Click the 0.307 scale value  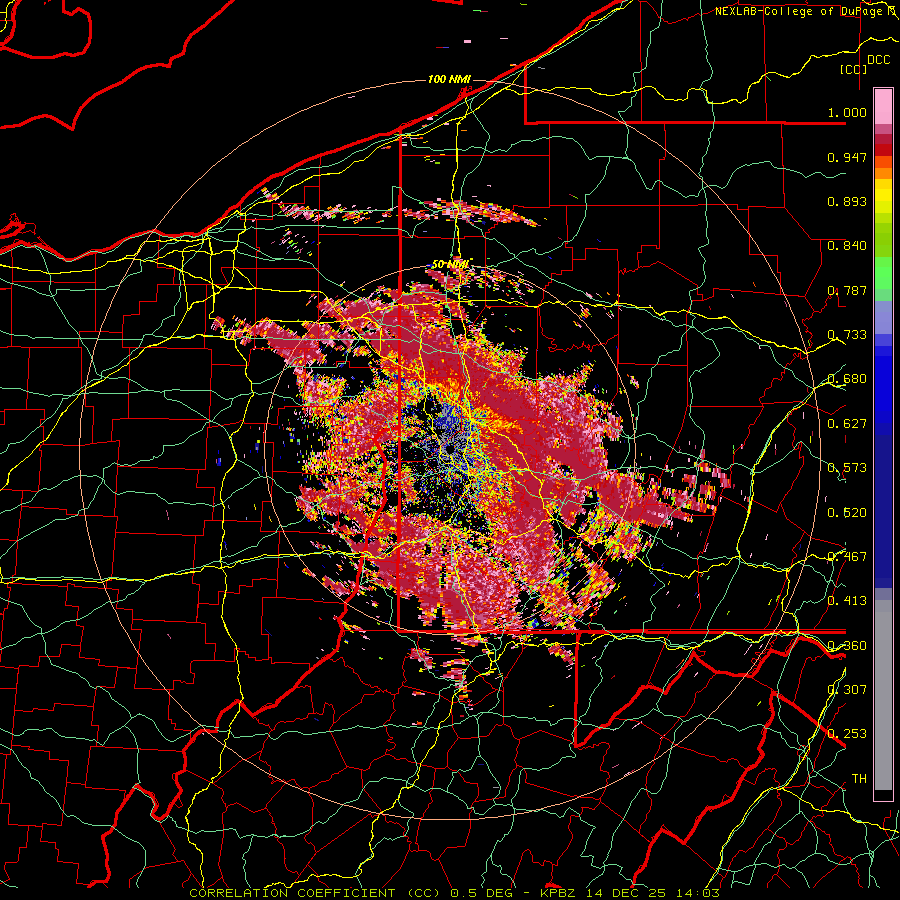click(847, 690)
